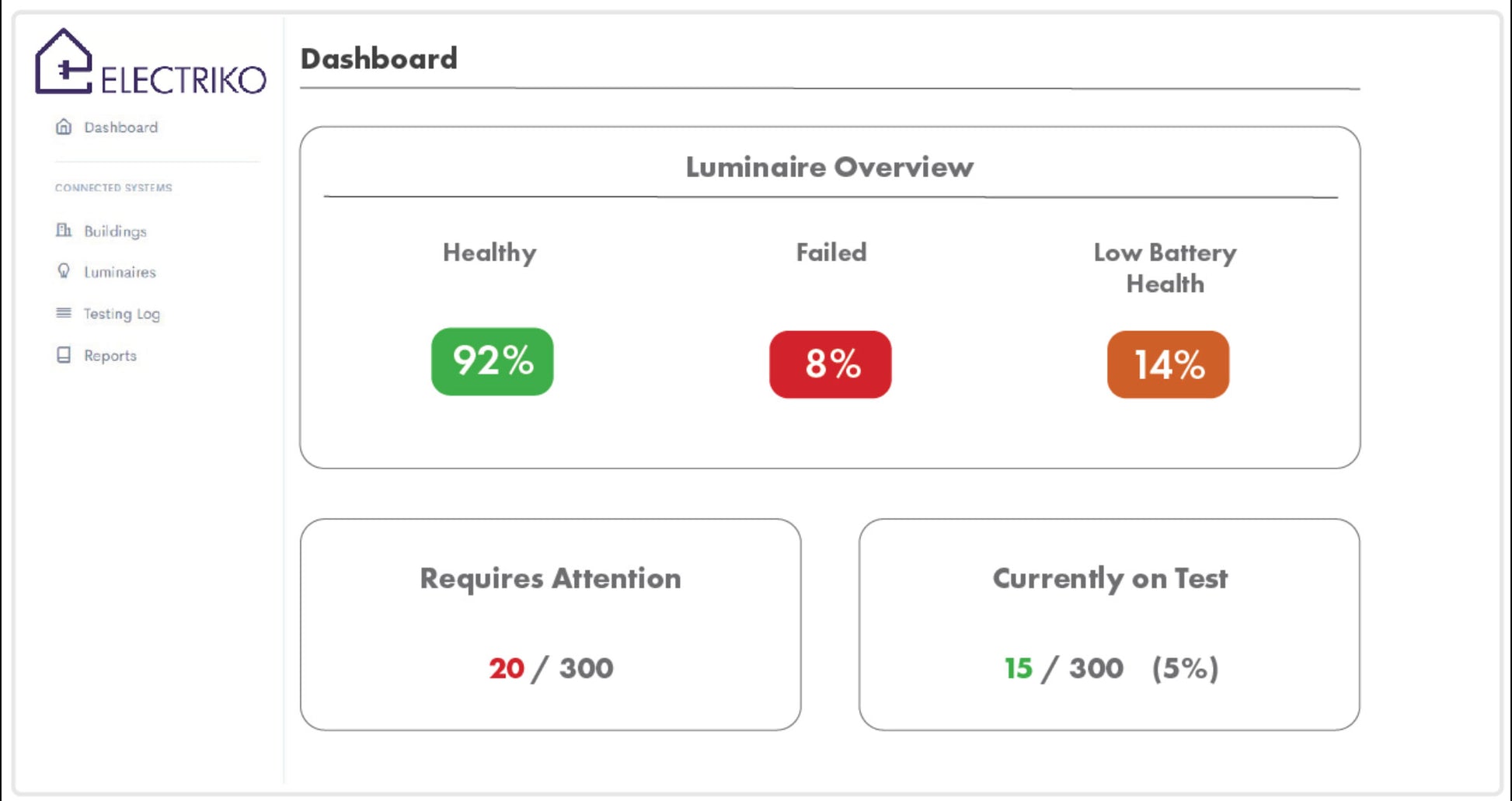Click the Electriko house logo icon
1512x801 pixels.
64,62
